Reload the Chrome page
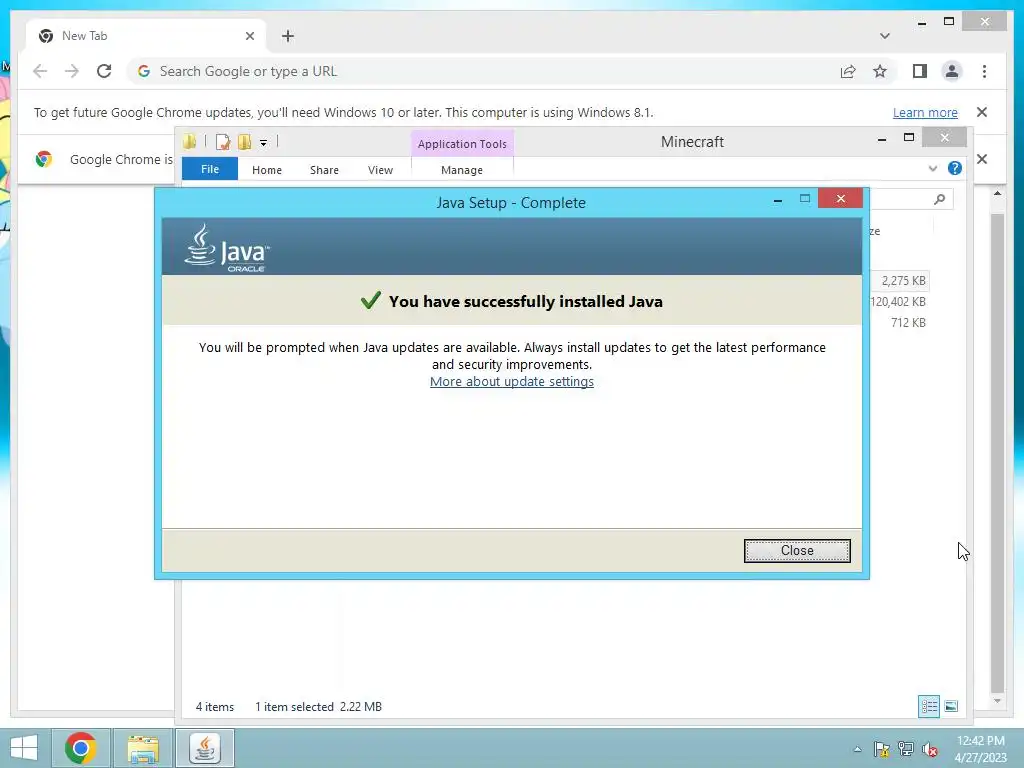1024x768 pixels. point(104,71)
